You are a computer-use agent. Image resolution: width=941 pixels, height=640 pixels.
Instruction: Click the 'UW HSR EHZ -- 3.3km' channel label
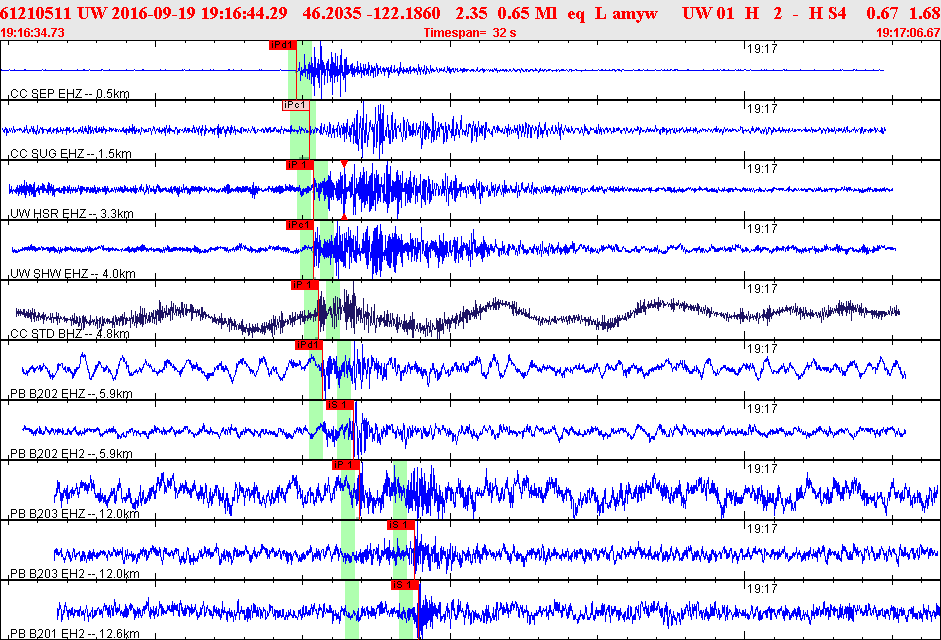tap(72, 214)
